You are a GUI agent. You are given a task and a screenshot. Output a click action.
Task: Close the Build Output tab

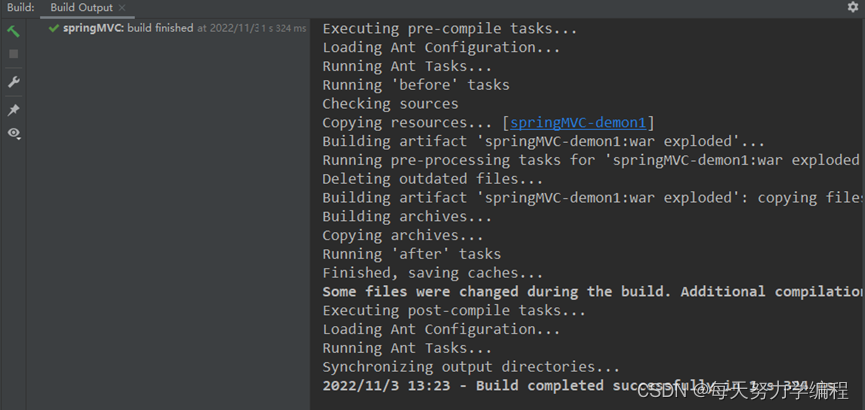pyautogui.click(x=122, y=8)
